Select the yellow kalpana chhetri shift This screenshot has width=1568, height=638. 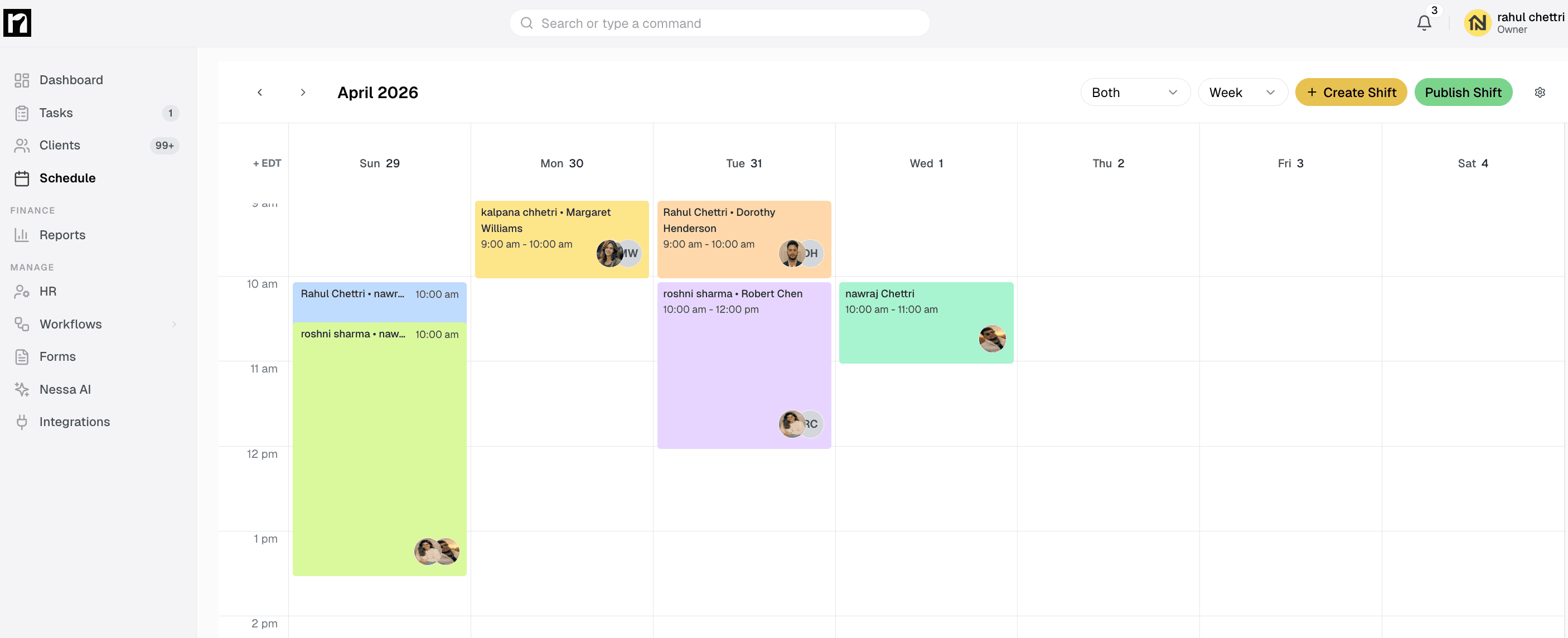coord(560,238)
